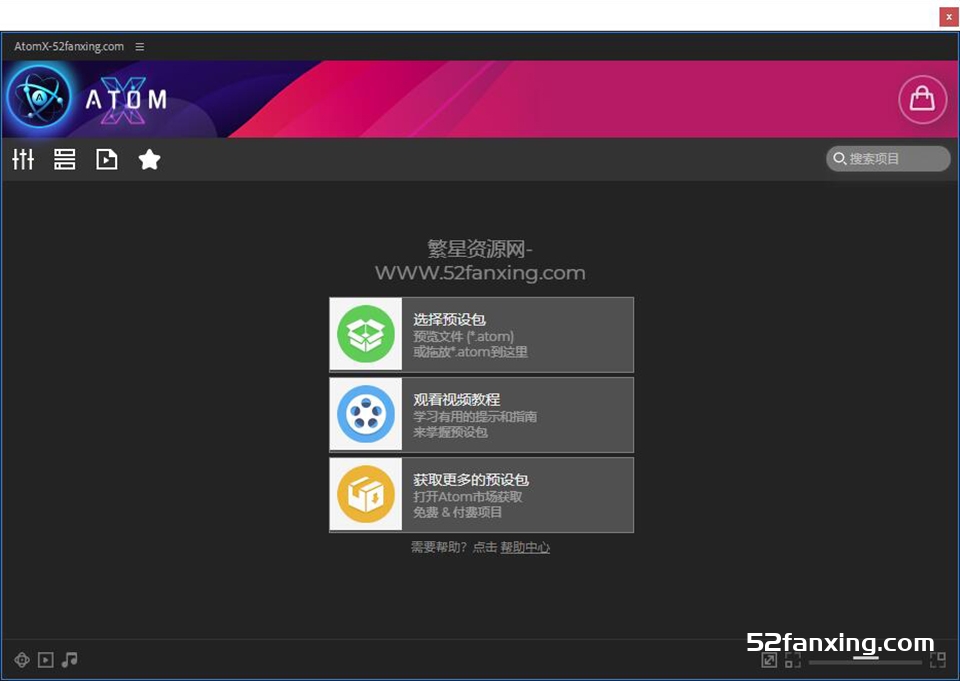The height and width of the screenshot is (681, 960).
Task: Open the shopping bag store icon
Action: coord(922,99)
